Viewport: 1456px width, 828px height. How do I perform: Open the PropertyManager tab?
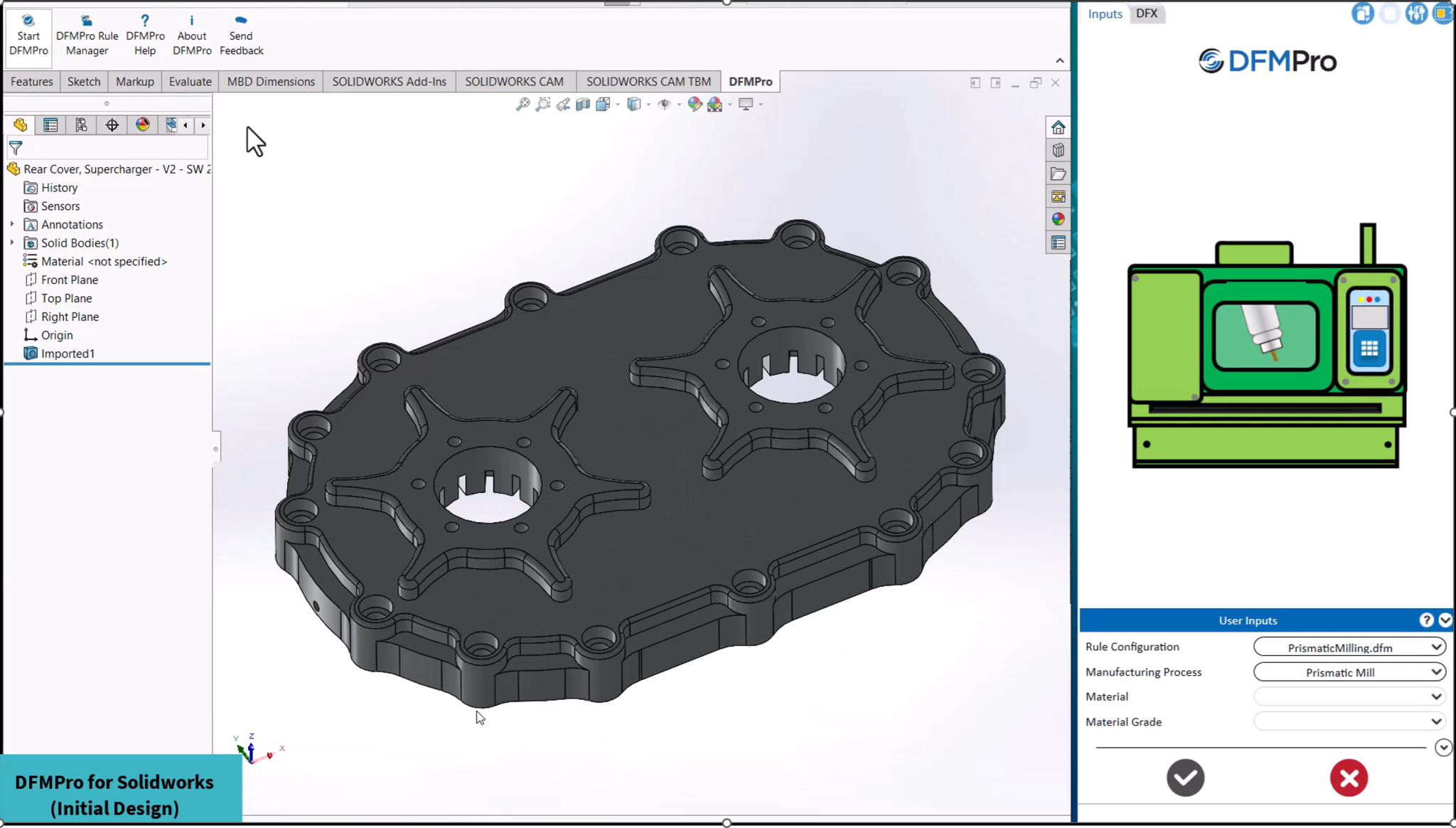tap(50, 125)
